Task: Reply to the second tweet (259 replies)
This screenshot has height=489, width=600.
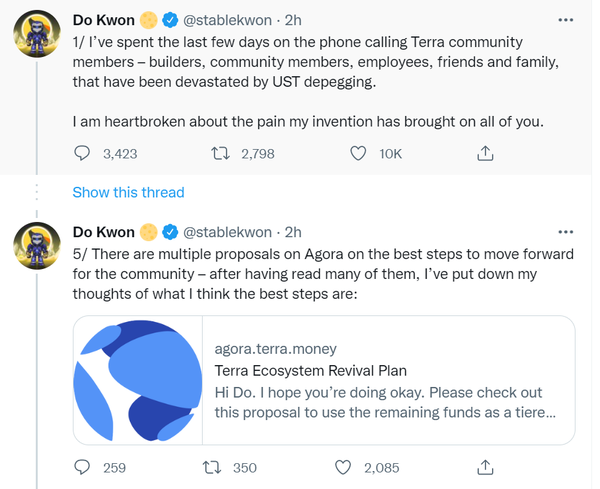Action: pyautogui.click(x=84, y=467)
